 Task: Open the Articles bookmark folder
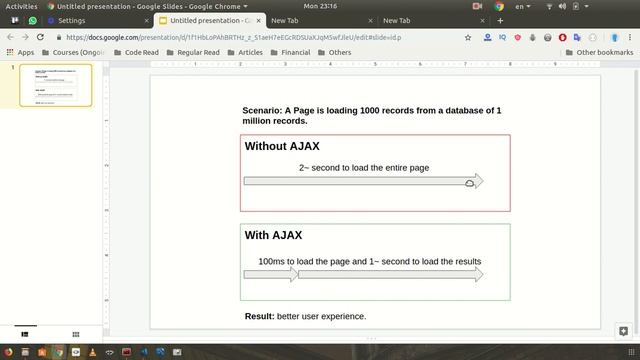coord(245,52)
